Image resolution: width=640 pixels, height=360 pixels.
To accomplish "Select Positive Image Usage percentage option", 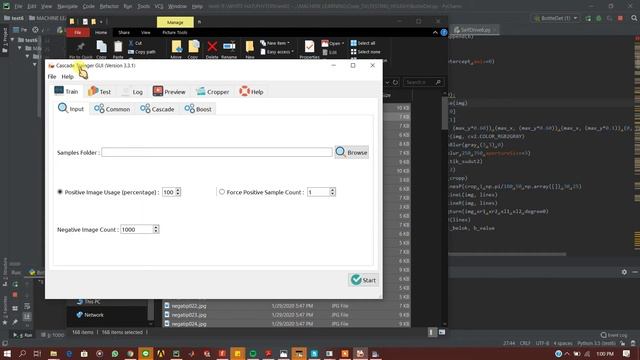I will [60, 192].
